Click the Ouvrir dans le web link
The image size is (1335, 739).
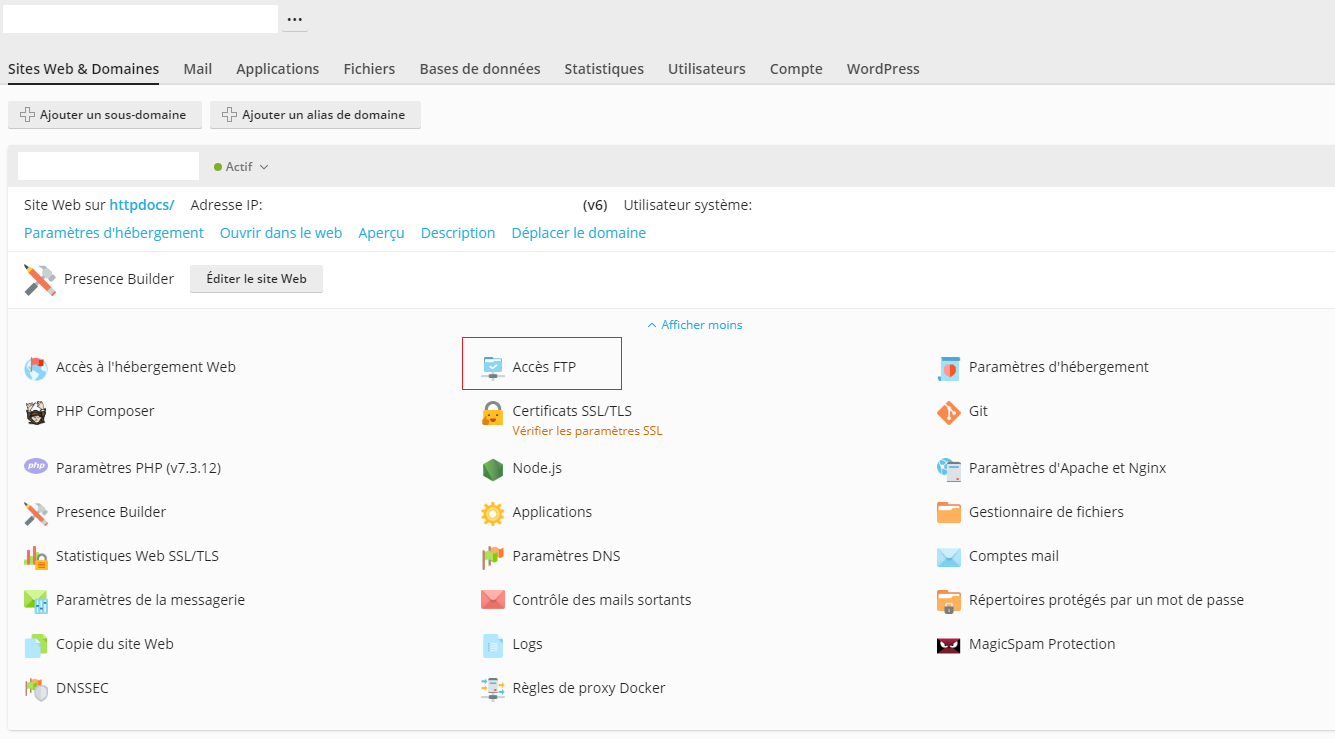tap(281, 233)
